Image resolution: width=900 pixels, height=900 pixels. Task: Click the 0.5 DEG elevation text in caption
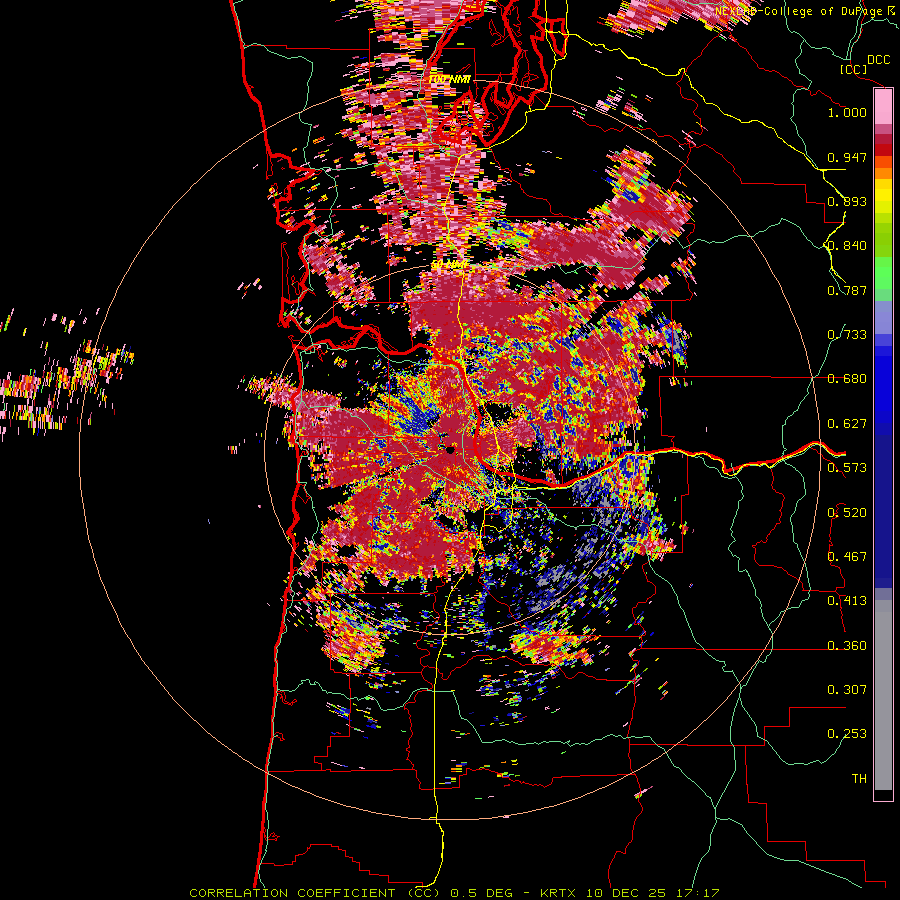[x=481, y=893]
